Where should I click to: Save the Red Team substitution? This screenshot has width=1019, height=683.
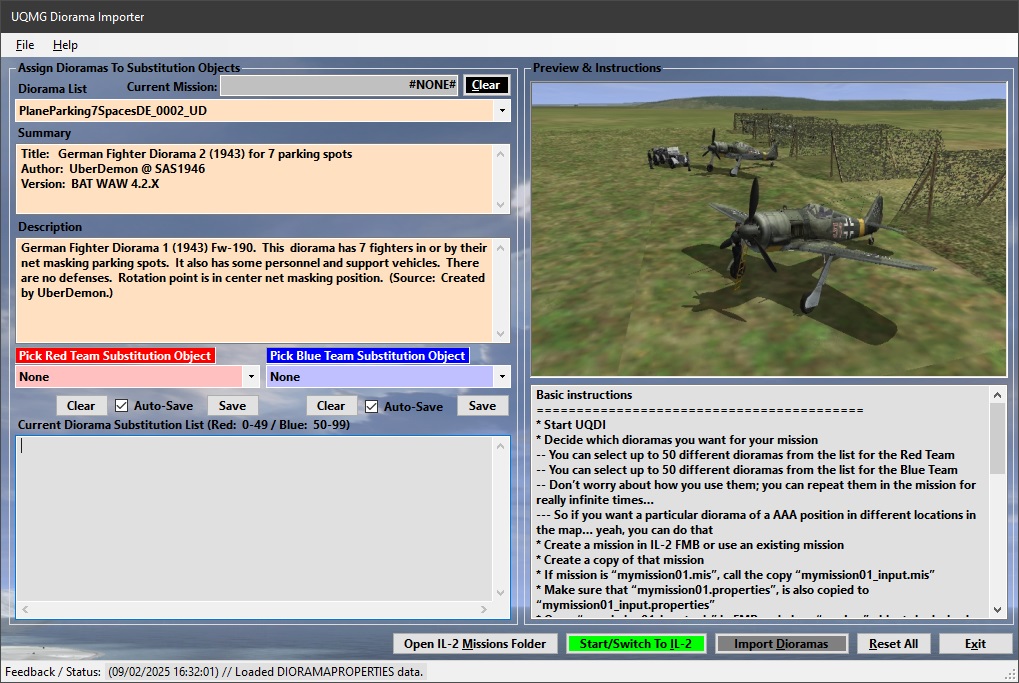tap(232, 406)
